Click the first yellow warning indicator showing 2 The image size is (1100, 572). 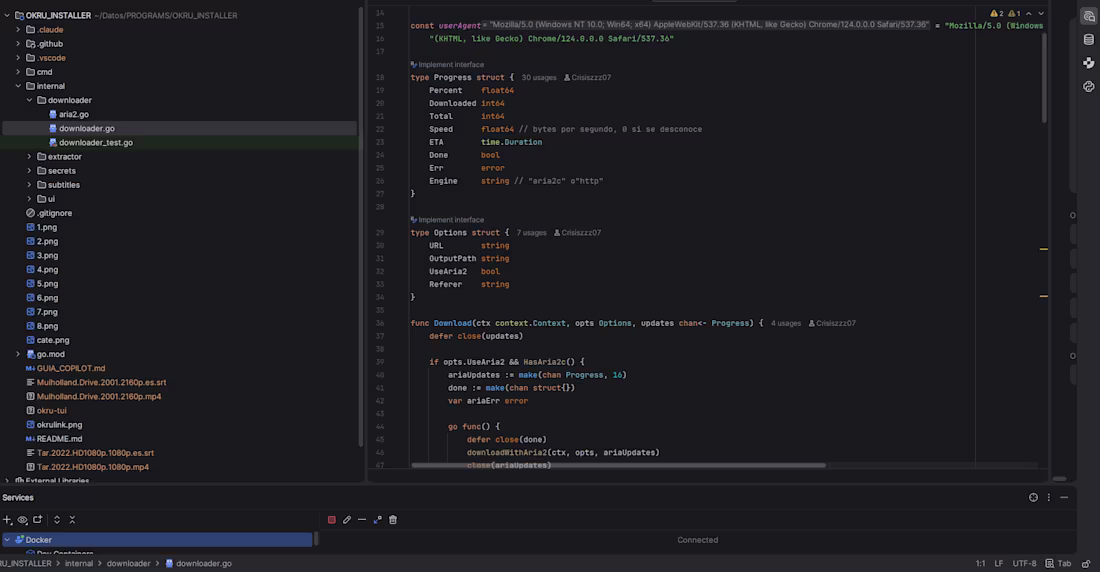(997, 13)
